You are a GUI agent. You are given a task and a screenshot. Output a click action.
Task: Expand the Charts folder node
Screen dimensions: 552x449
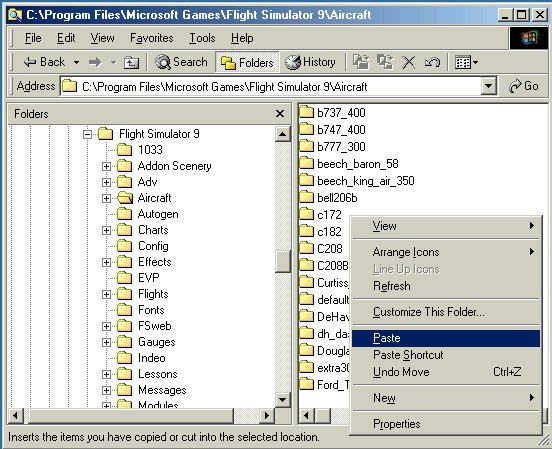[106, 230]
